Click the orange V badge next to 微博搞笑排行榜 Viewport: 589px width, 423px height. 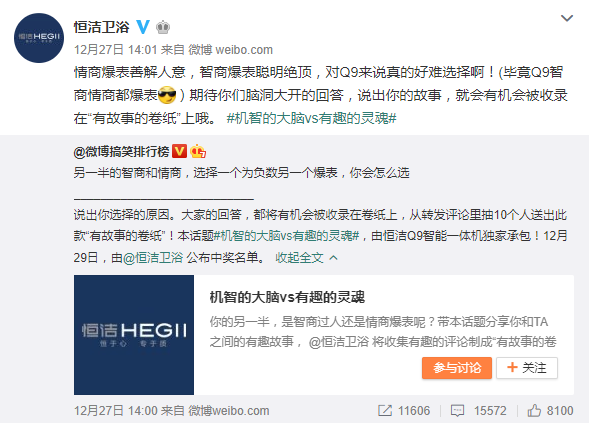(179, 151)
